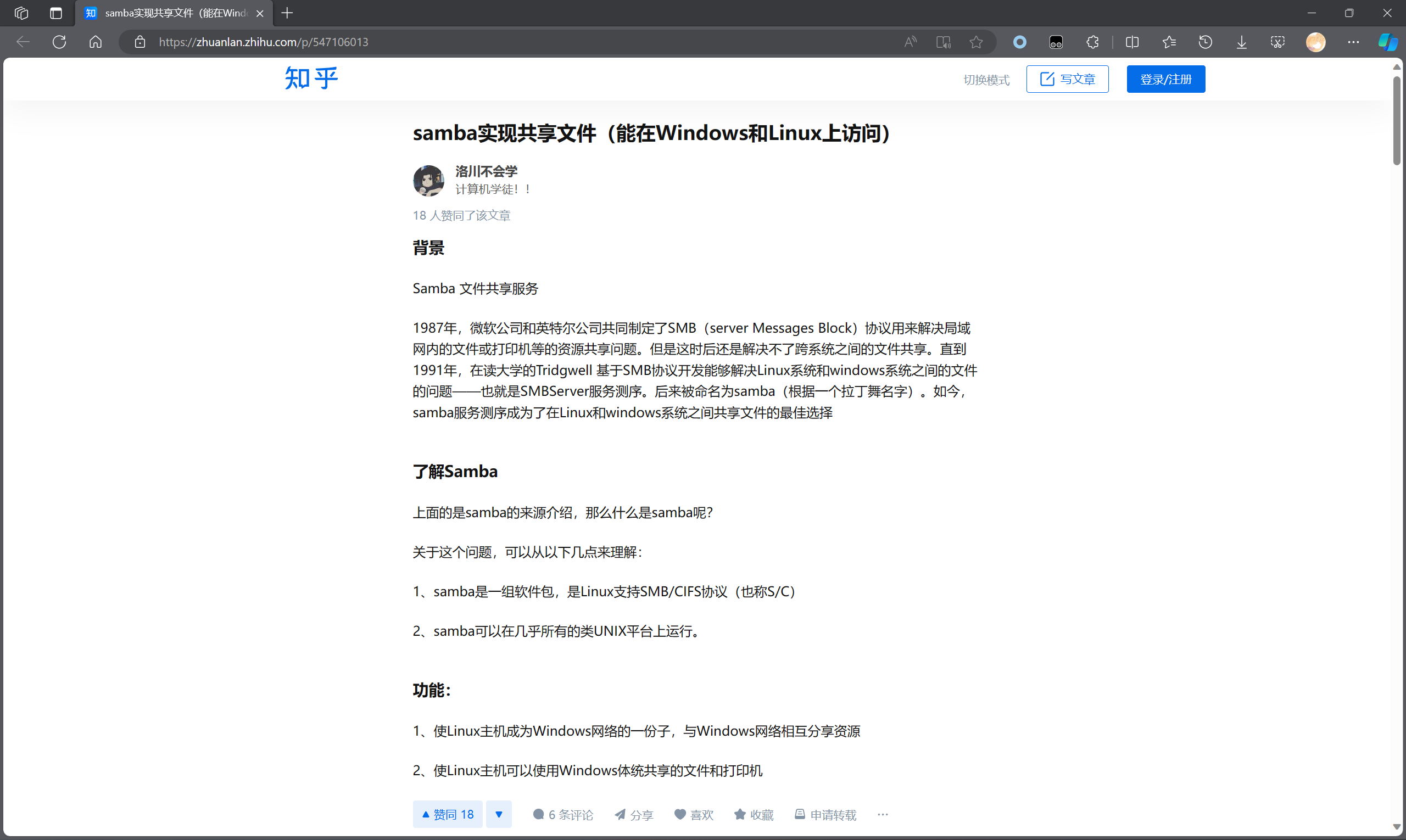
Task: Open split screen icon in toolbar
Action: [x=1132, y=42]
